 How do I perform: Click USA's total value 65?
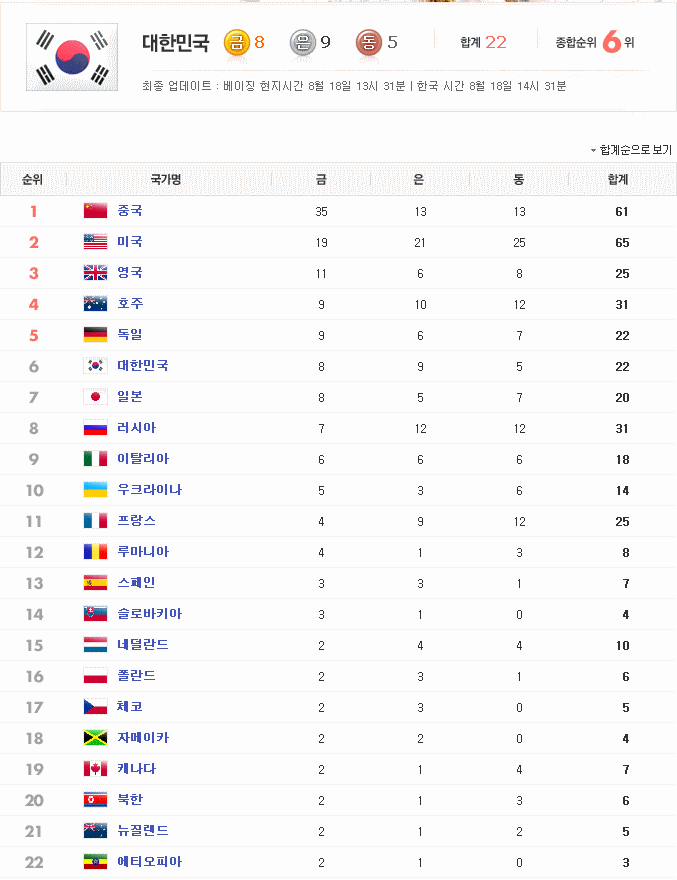tap(622, 242)
